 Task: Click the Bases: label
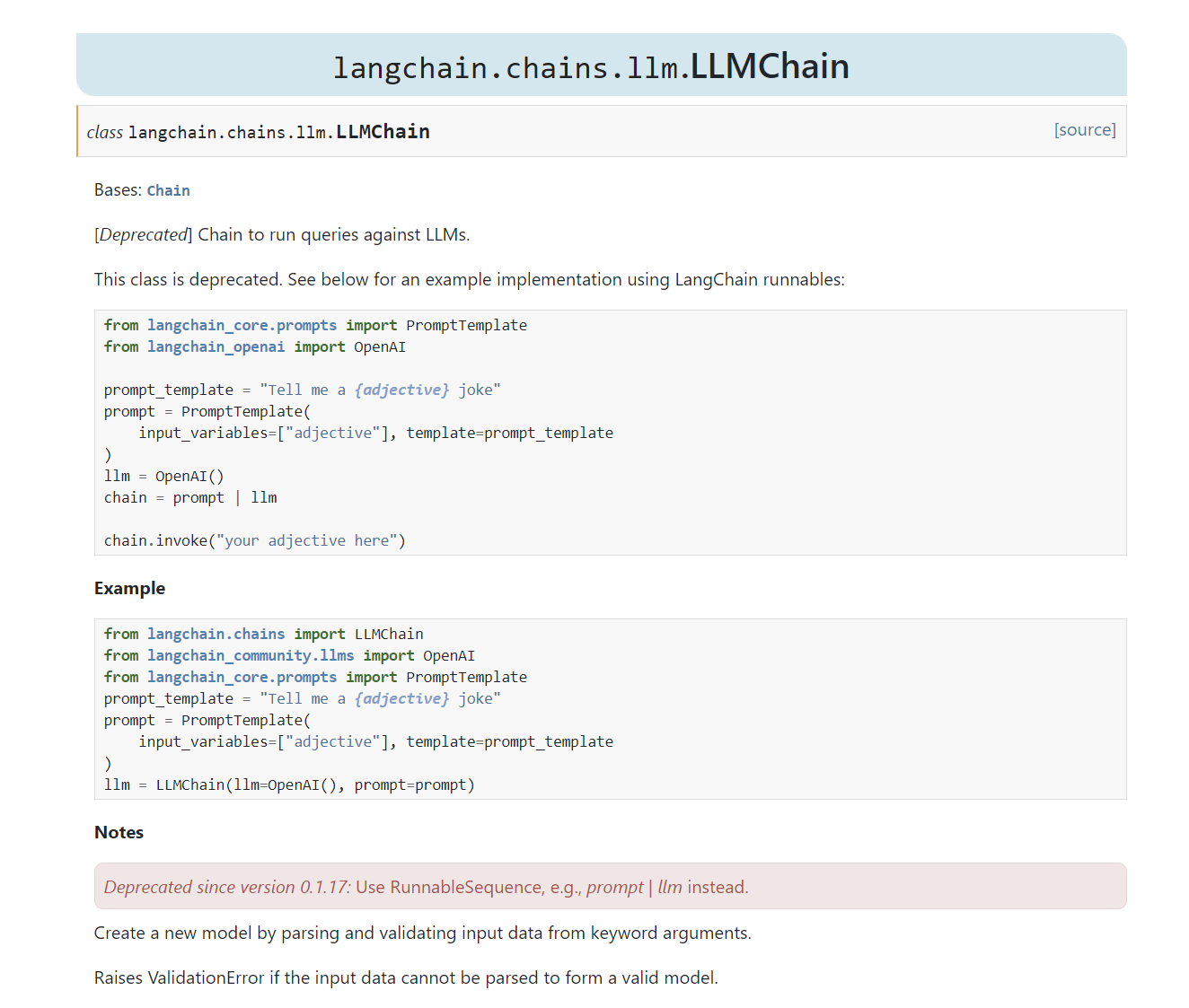click(x=118, y=190)
